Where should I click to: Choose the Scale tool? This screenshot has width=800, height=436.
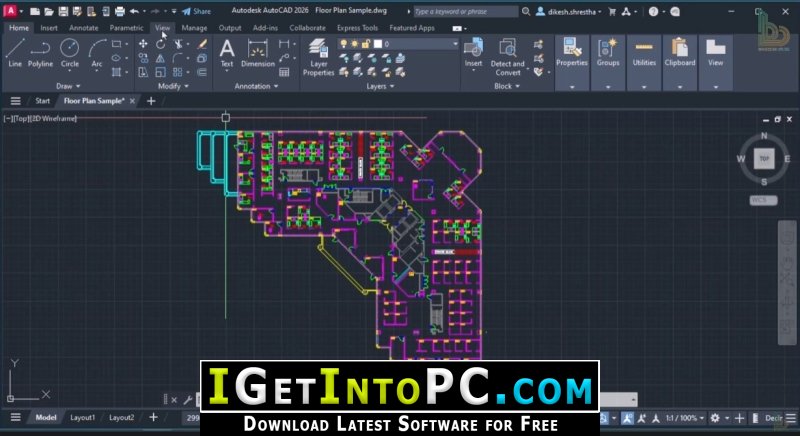coord(161,72)
